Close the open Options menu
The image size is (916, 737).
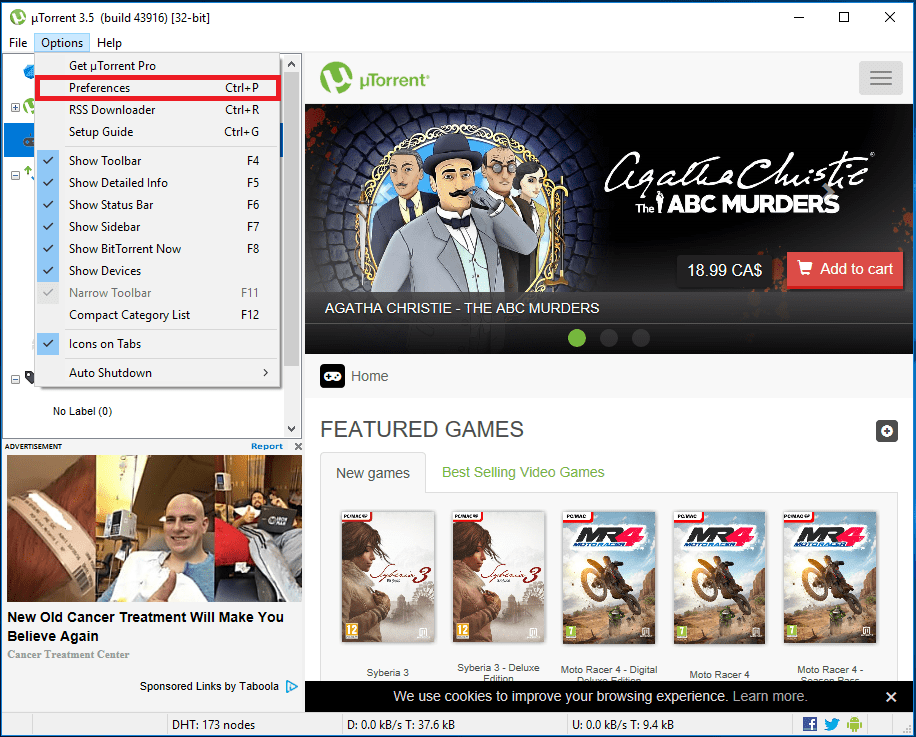62,43
